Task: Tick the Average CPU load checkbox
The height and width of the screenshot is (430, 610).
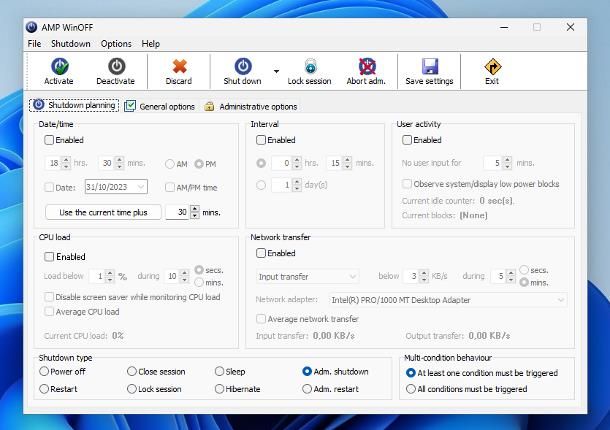Action: [49, 311]
